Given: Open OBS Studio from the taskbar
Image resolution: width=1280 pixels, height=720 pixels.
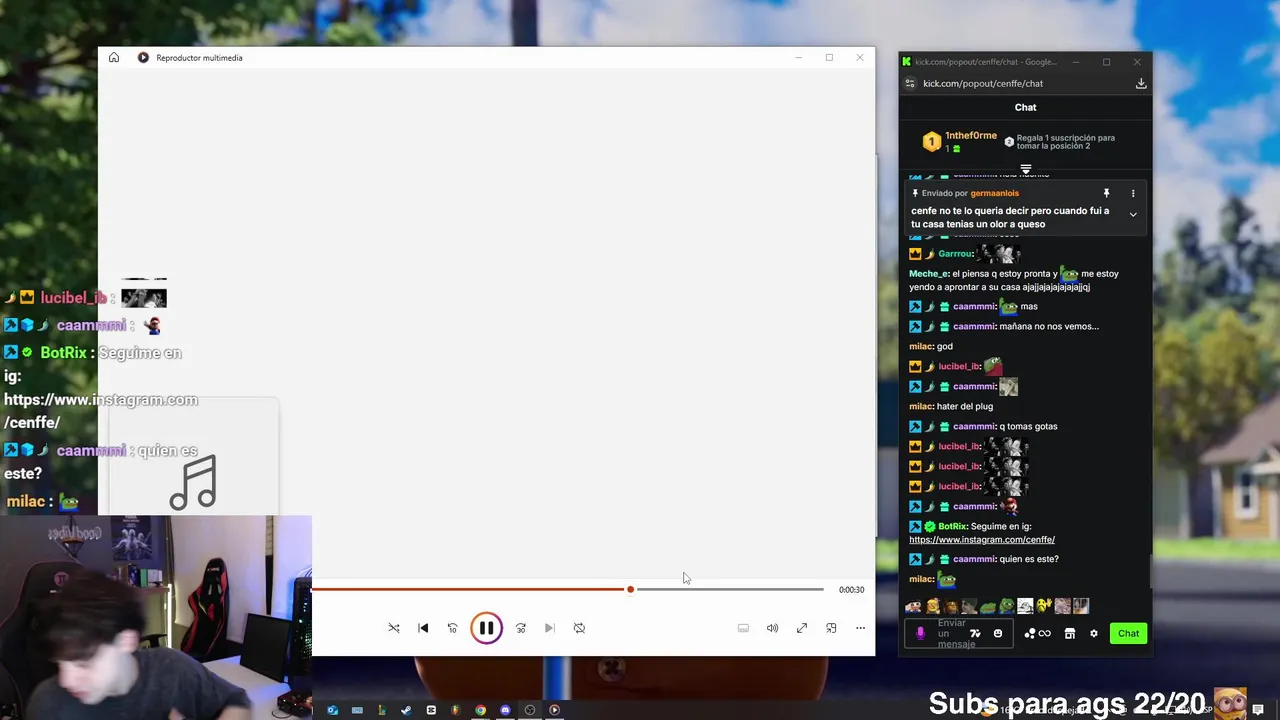Looking at the screenshot, I should (530, 710).
